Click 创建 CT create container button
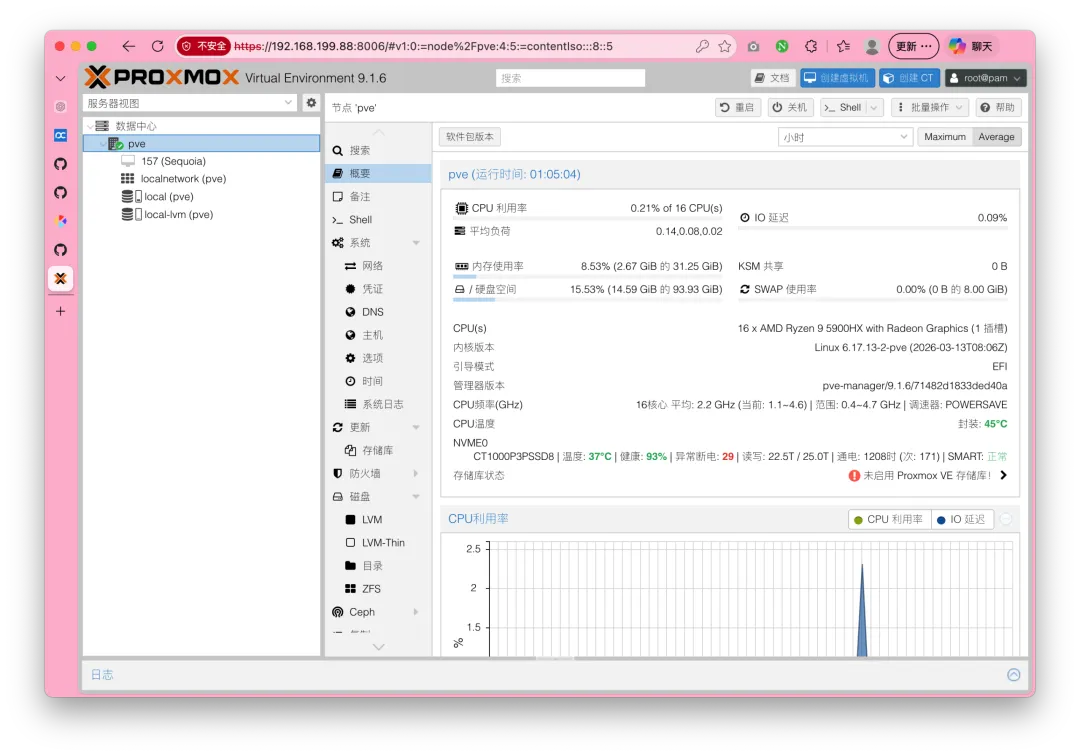The width and height of the screenshot is (1080, 756). point(909,78)
